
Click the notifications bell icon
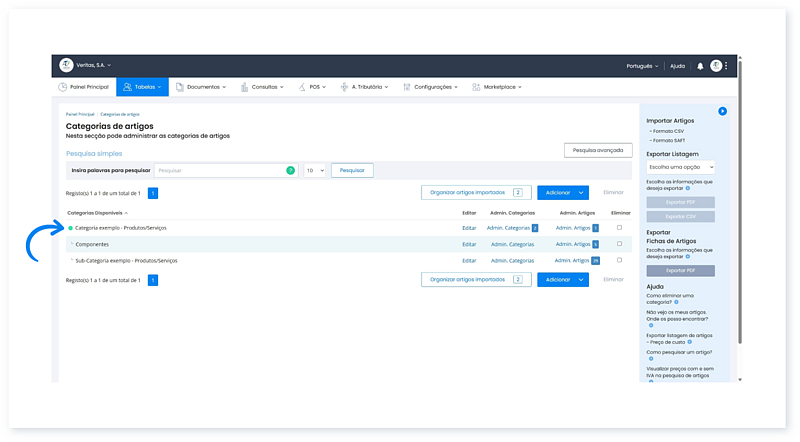700,66
